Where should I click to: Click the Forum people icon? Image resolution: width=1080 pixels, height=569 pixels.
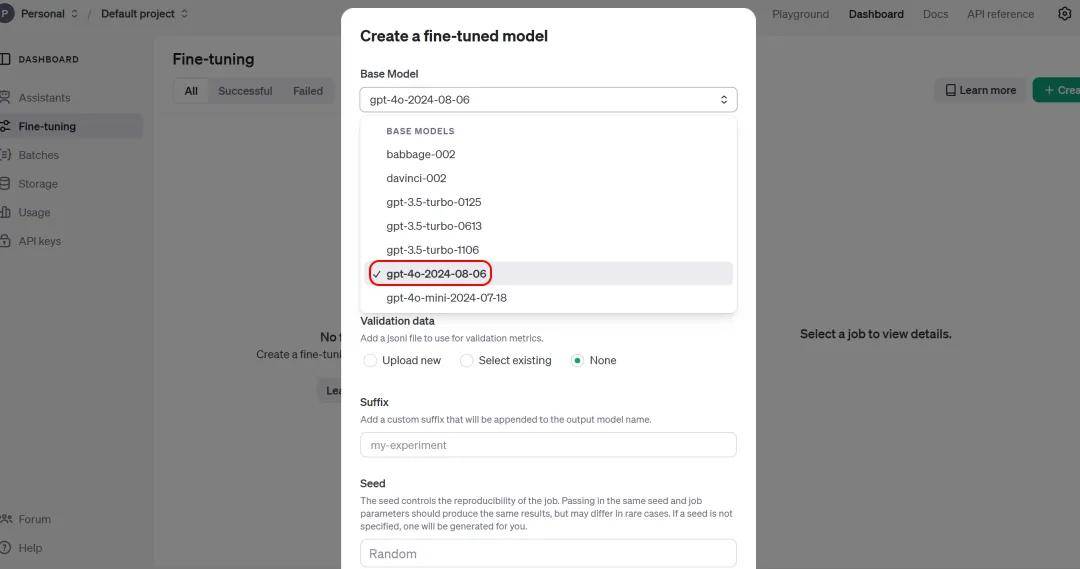[6, 519]
